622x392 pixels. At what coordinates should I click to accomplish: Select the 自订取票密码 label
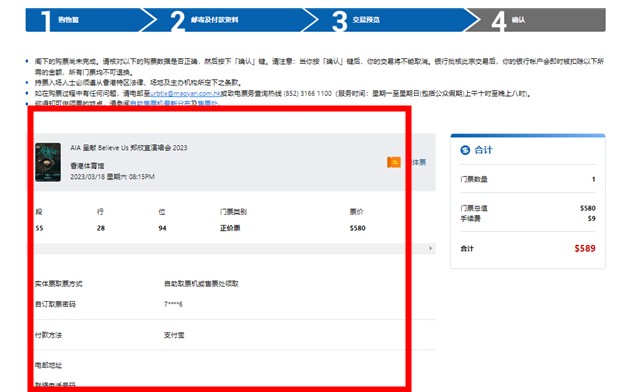coord(55,304)
